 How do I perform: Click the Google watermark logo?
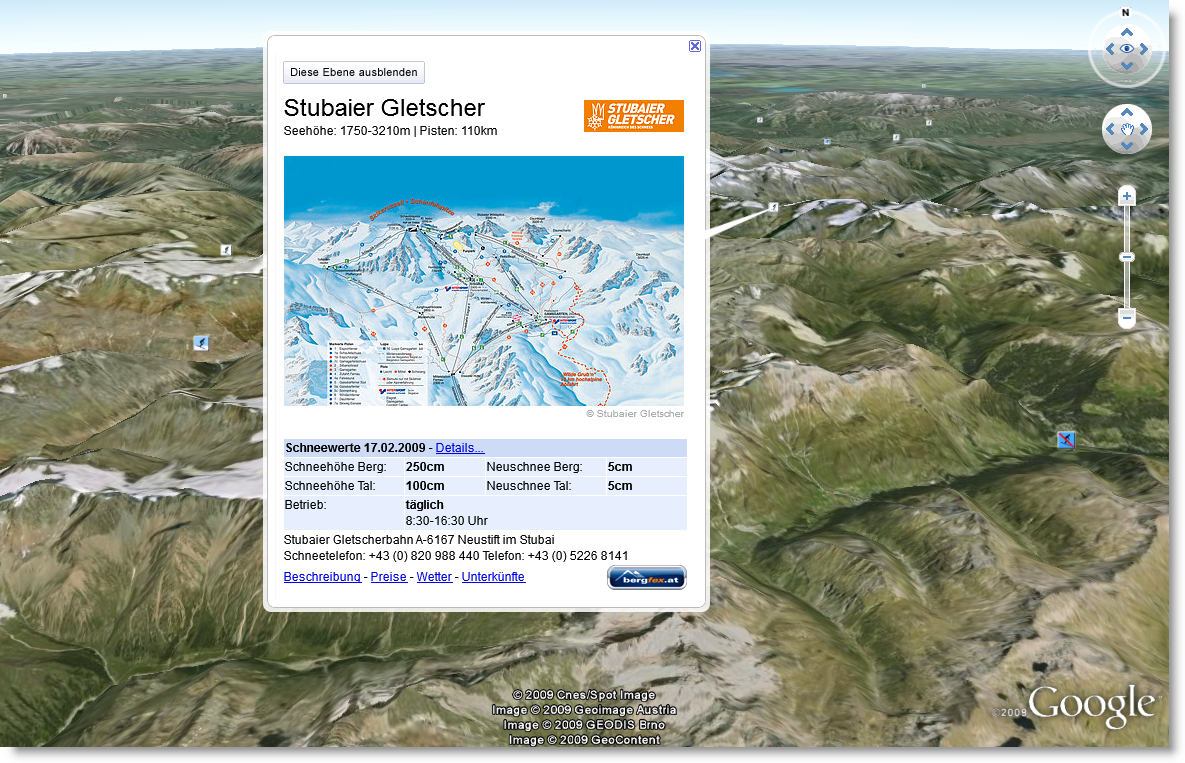click(1089, 705)
